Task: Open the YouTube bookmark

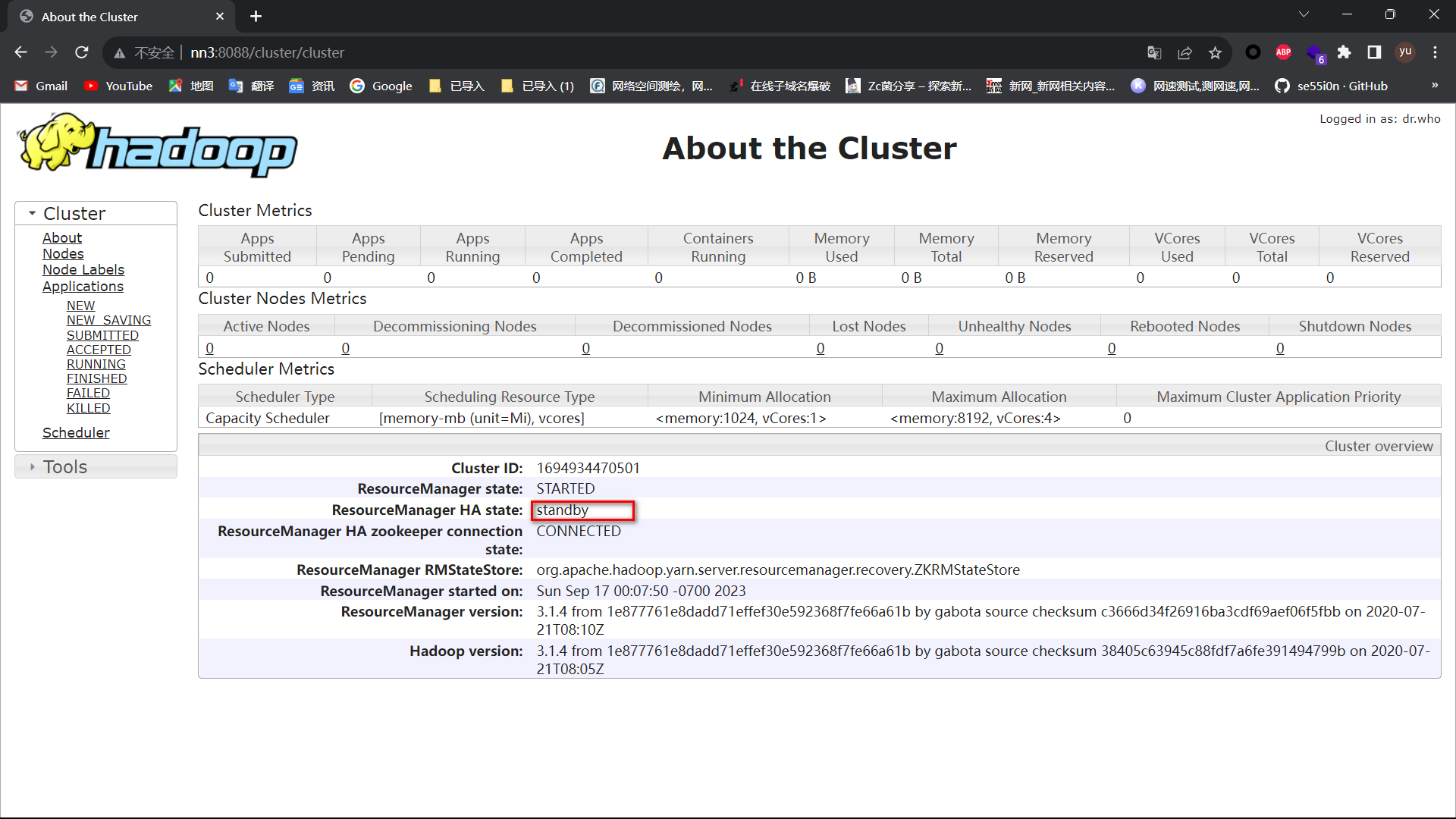Action: pos(118,86)
